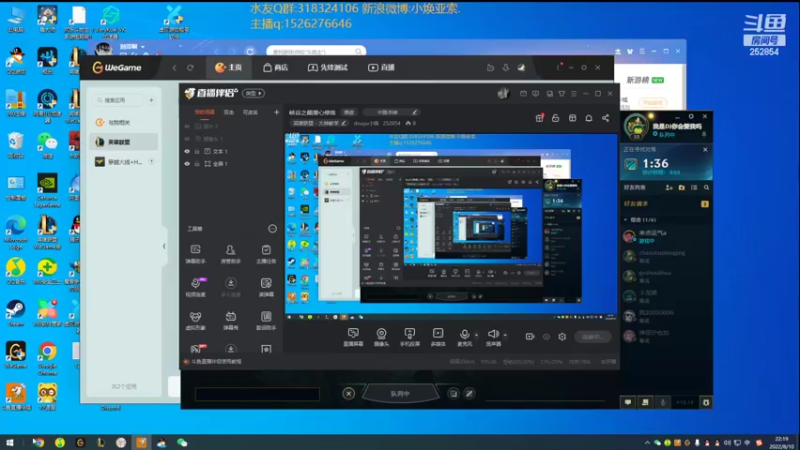Add a friend in League friends list

click(669, 188)
